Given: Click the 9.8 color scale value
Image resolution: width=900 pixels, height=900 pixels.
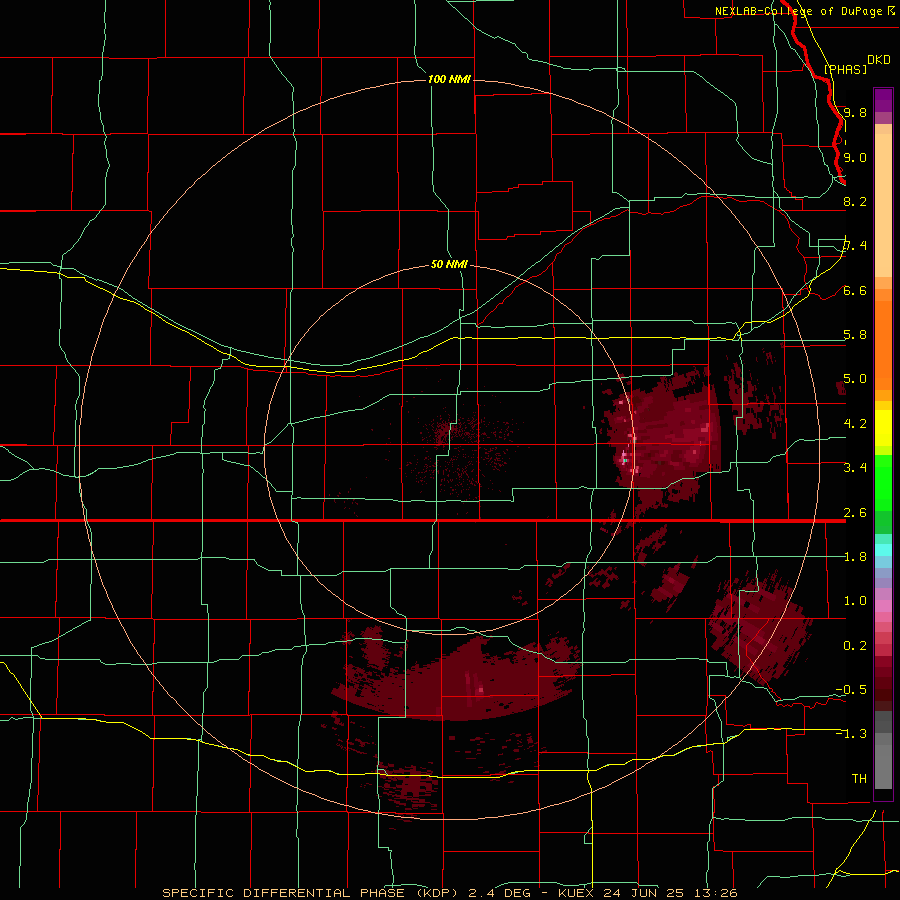Looking at the screenshot, I should [x=855, y=112].
